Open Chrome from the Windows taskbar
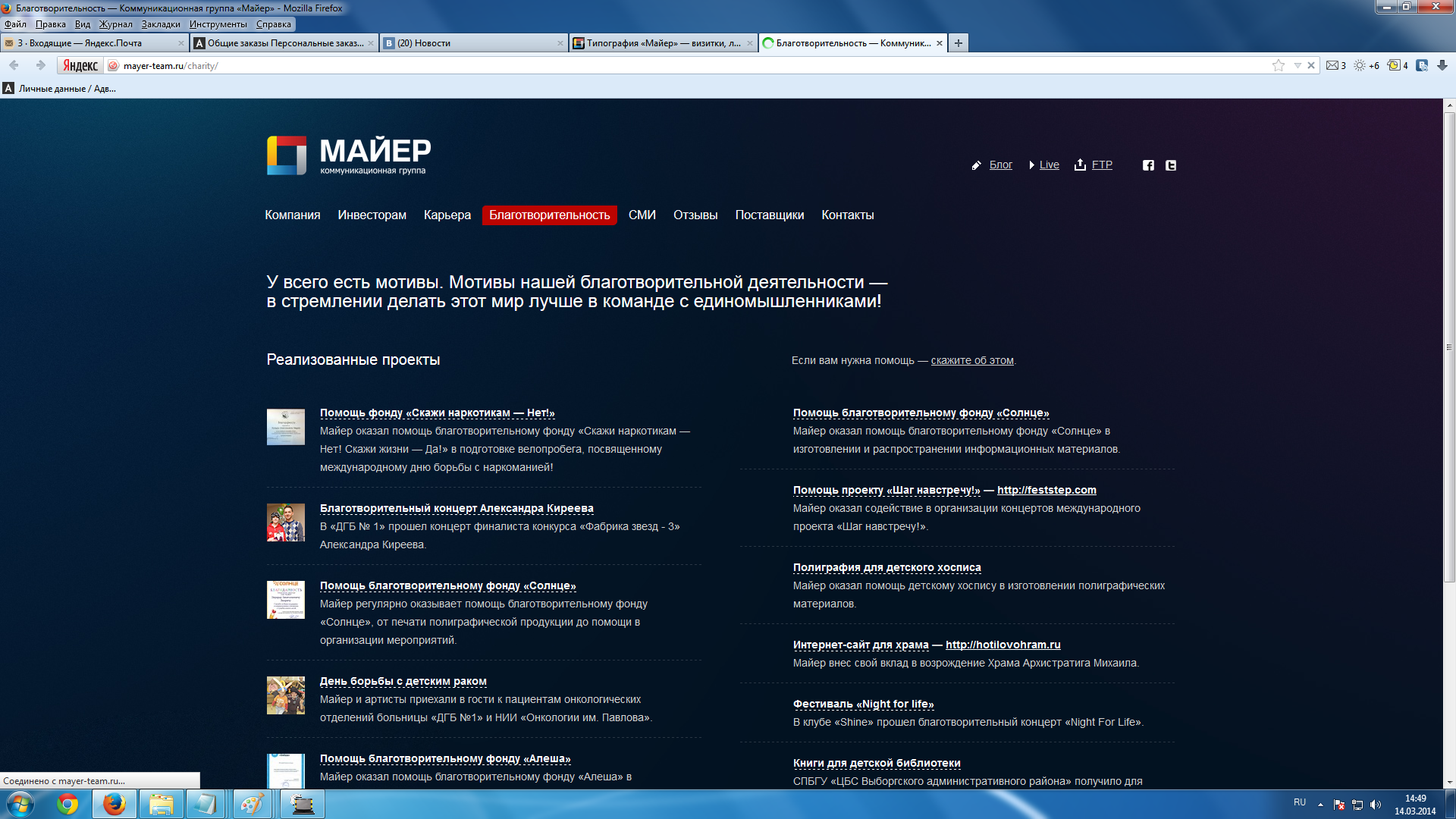This screenshot has height=819, width=1456. pos(67,804)
